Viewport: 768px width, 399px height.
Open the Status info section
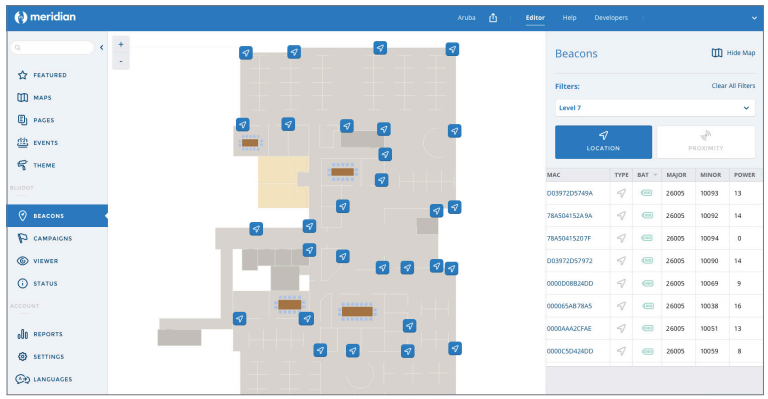pyautogui.click(x=45, y=283)
